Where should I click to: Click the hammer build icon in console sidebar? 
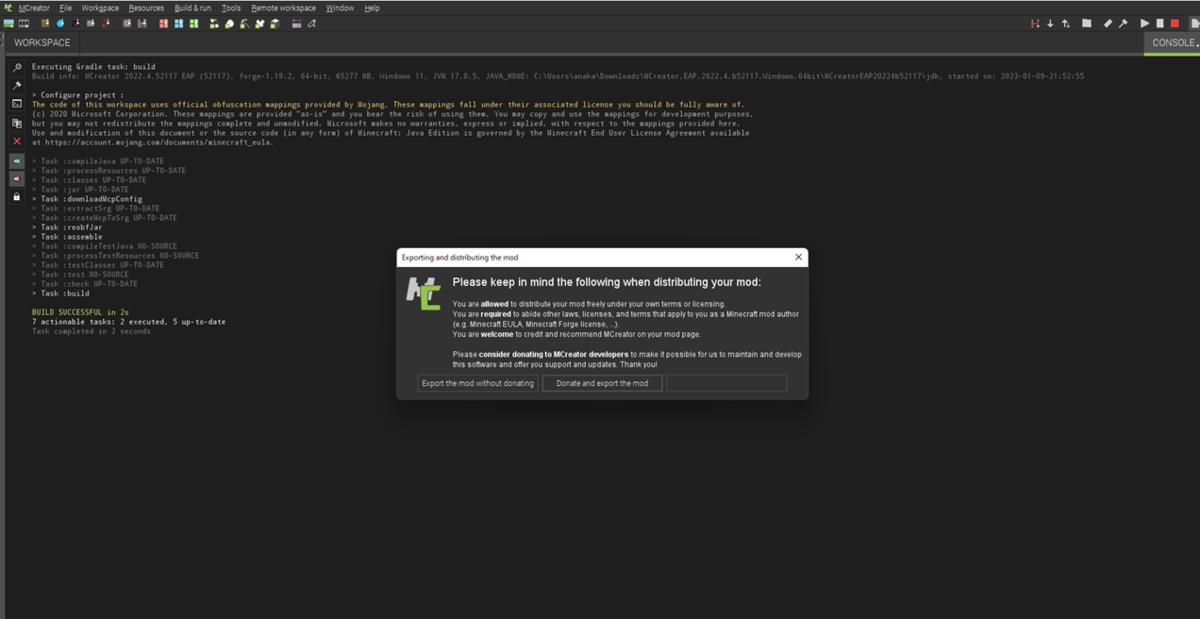pyautogui.click(x=16, y=86)
